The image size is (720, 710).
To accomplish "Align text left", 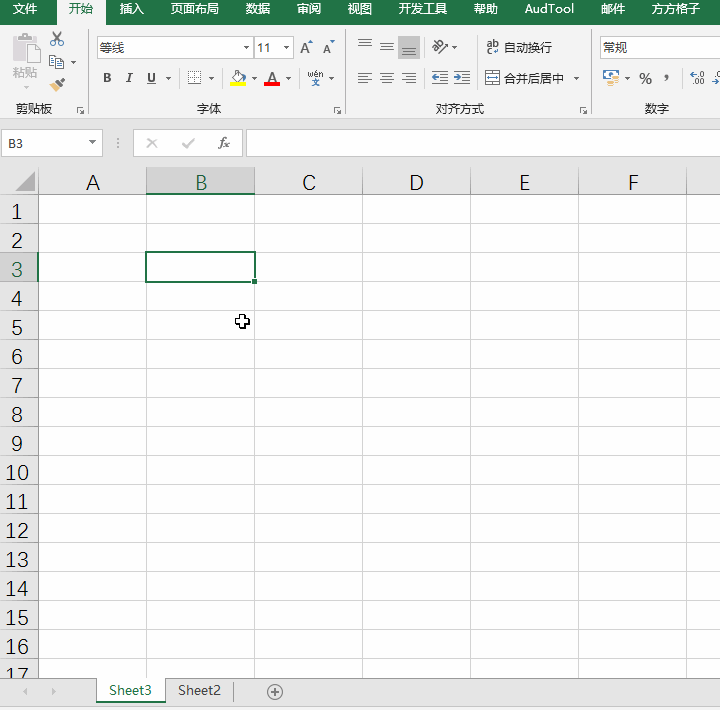I will click(x=365, y=78).
